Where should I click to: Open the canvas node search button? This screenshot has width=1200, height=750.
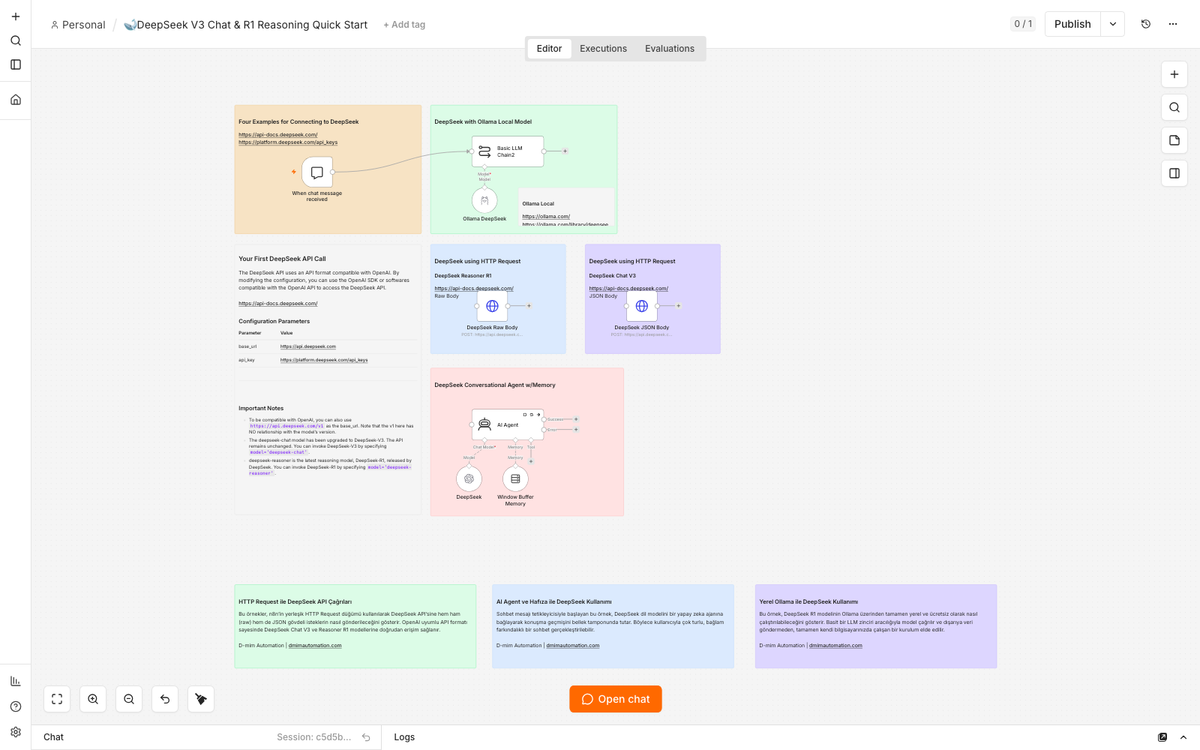1174,107
